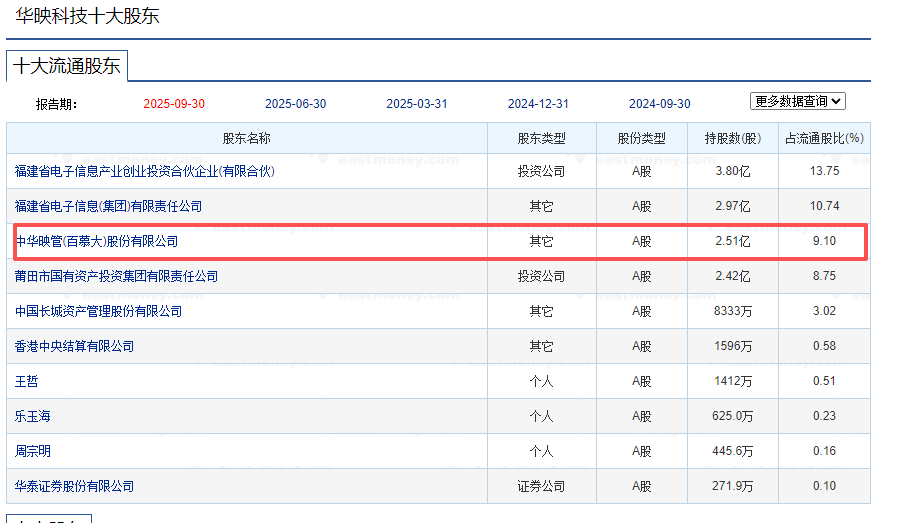
Task: Select the 13.75 percentage cell
Action: [824, 171]
